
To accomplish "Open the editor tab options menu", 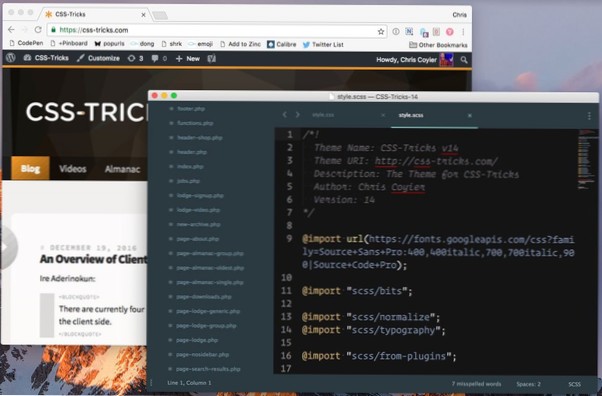I will pyautogui.click(x=589, y=116).
